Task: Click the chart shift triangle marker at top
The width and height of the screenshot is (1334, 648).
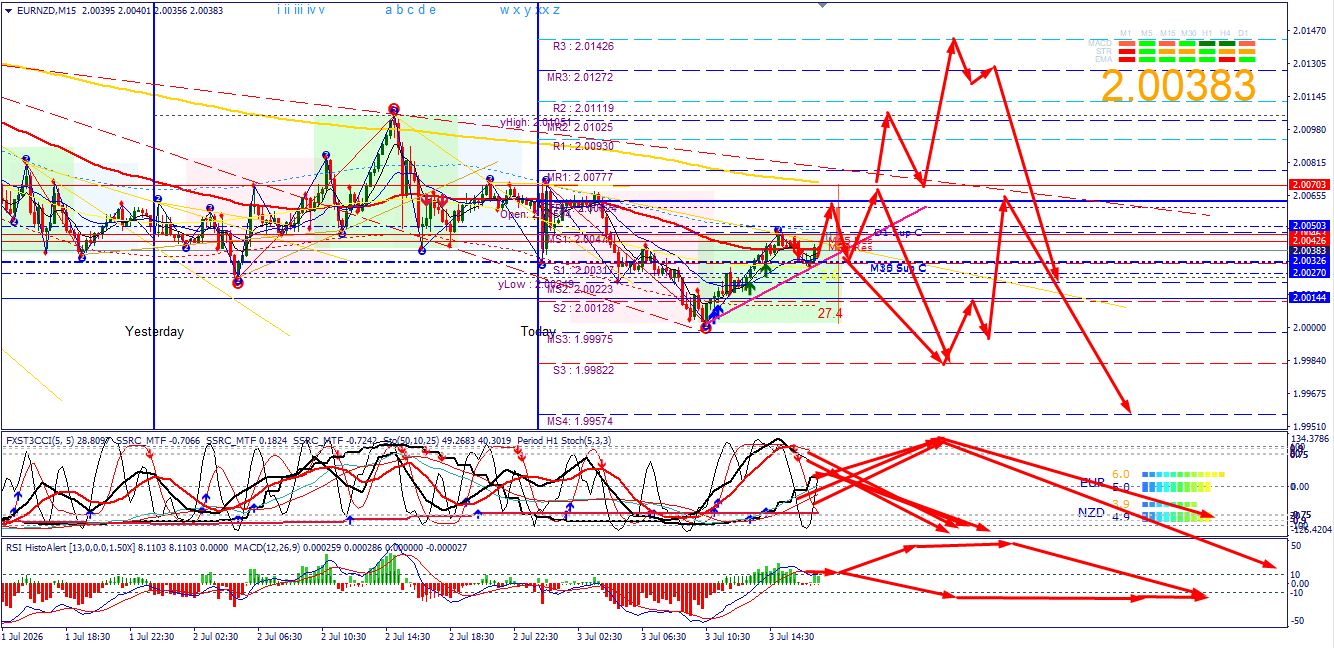Action: (823, 5)
